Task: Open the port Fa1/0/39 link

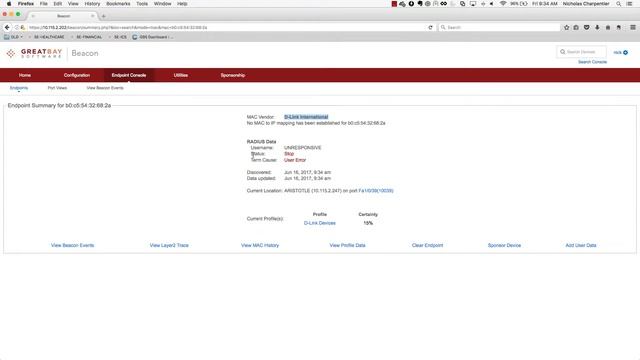Action: [376, 191]
